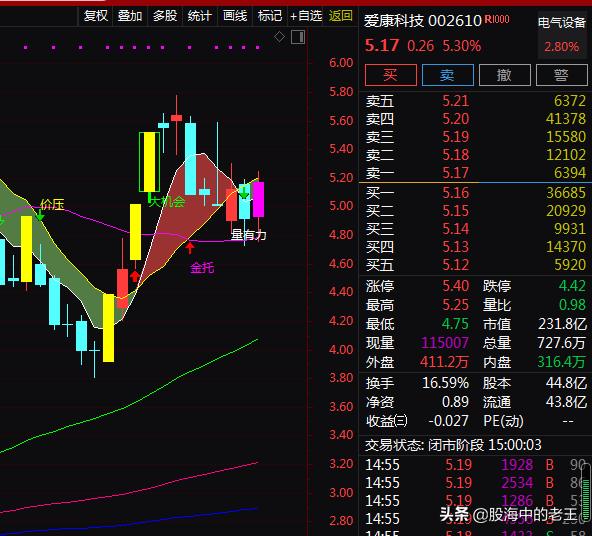Click the yellow 返回 link
The height and width of the screenshot is (536, 592).
coord(341,16)
